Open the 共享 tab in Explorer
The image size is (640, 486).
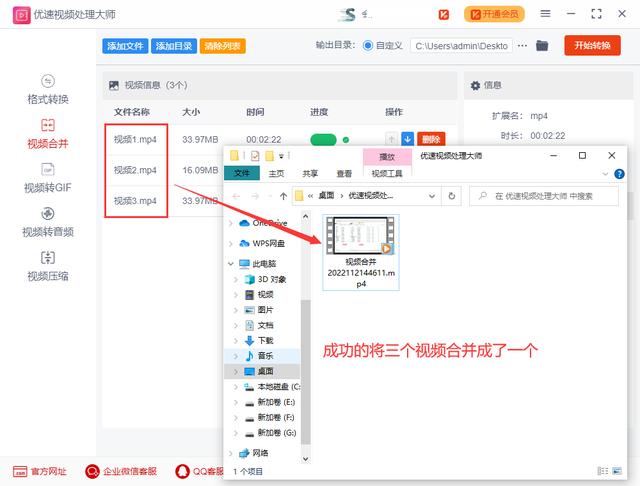(x=310, y=173)
